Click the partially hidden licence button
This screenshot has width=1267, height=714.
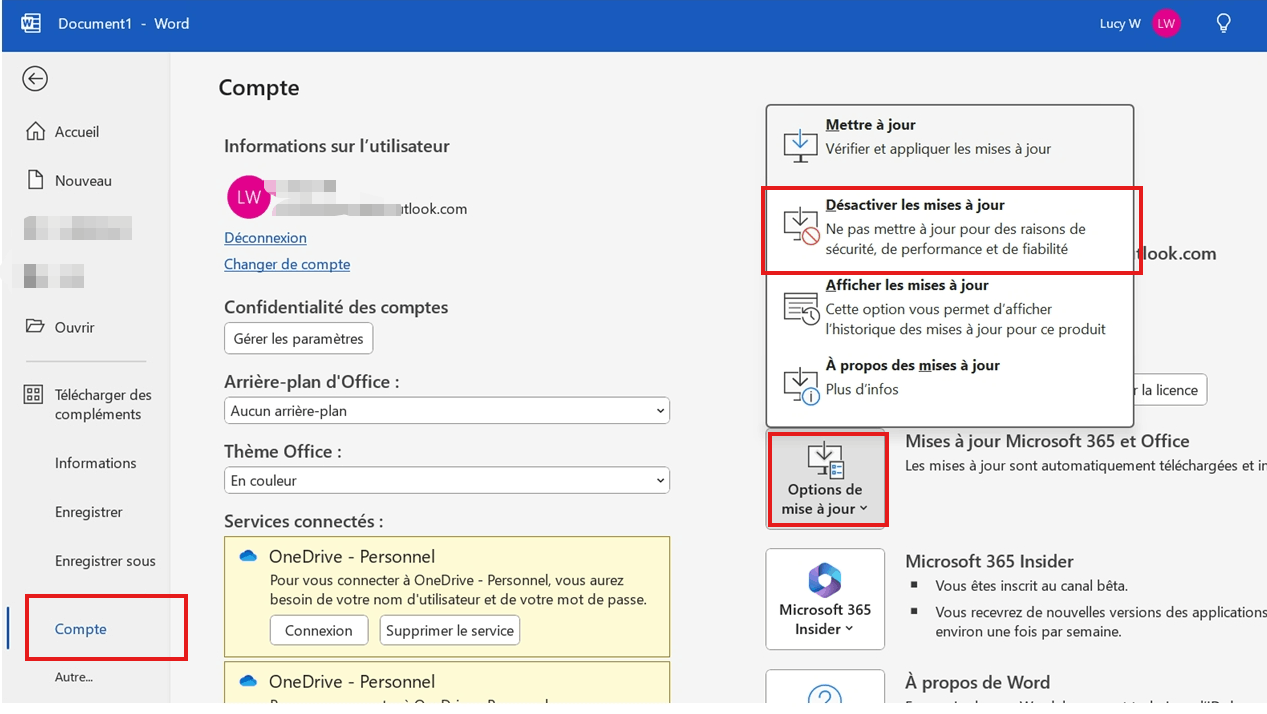pyautogui.click(x=1170, y=390)
